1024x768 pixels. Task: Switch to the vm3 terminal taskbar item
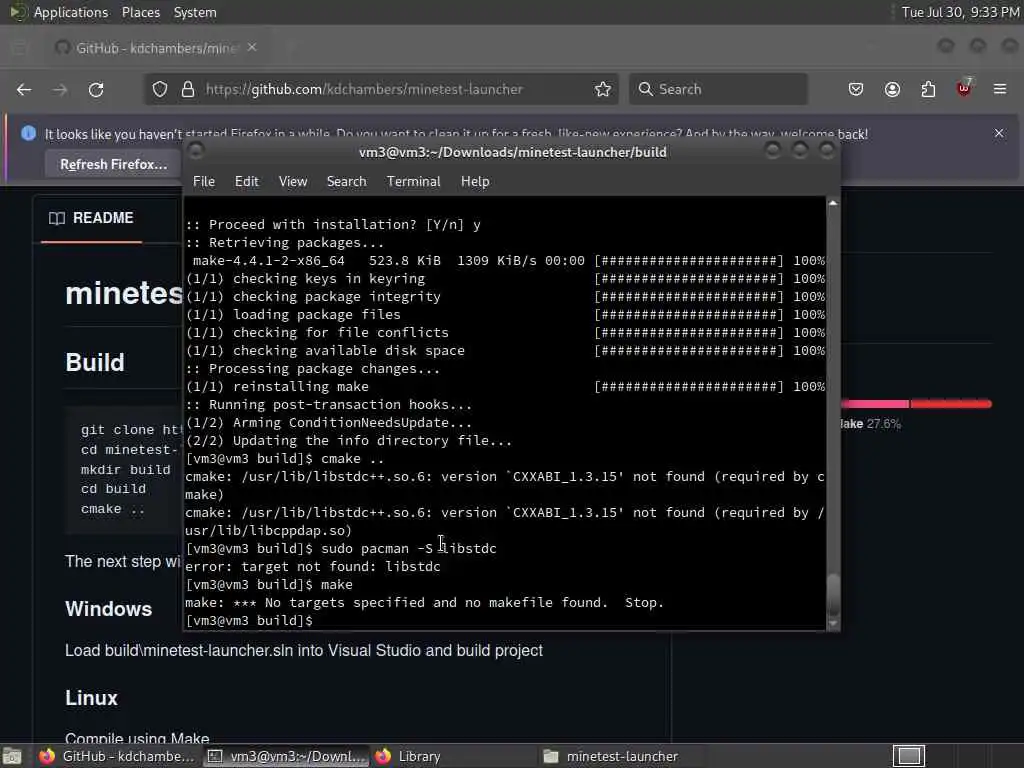(x=286, y=756)
